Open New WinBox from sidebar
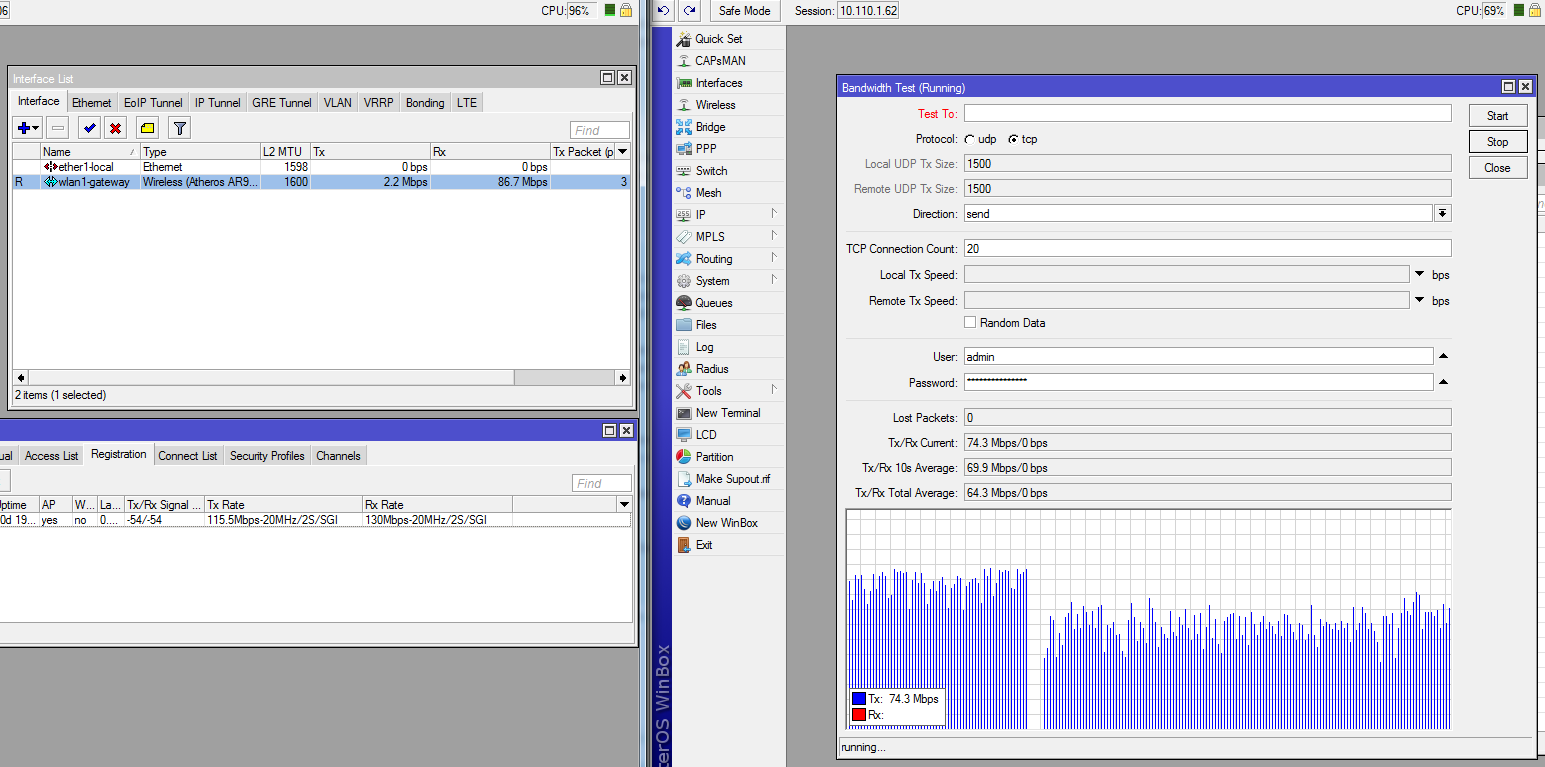1545x767 pixels. pyautogui.click(x=729, y=523)
